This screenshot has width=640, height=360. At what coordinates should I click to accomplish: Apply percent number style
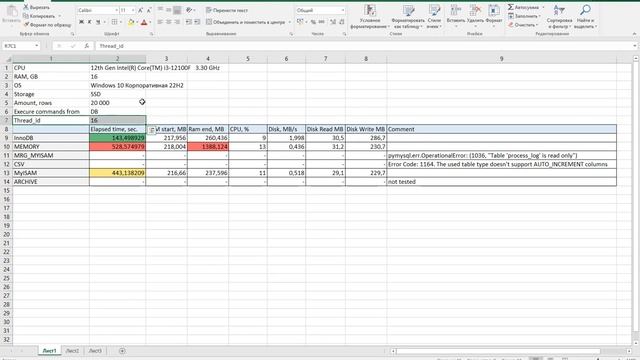coord(313,22)
